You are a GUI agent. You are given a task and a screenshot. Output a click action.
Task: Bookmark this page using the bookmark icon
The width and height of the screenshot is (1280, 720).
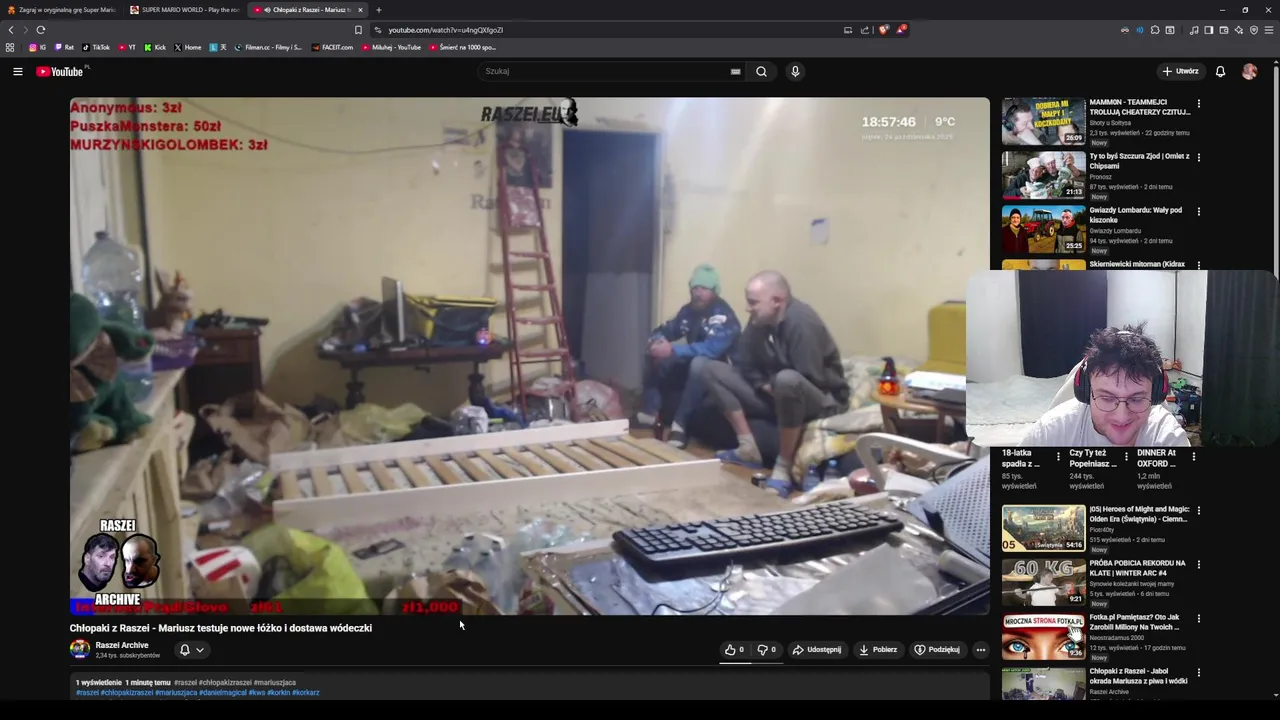[x=358, y=30]
